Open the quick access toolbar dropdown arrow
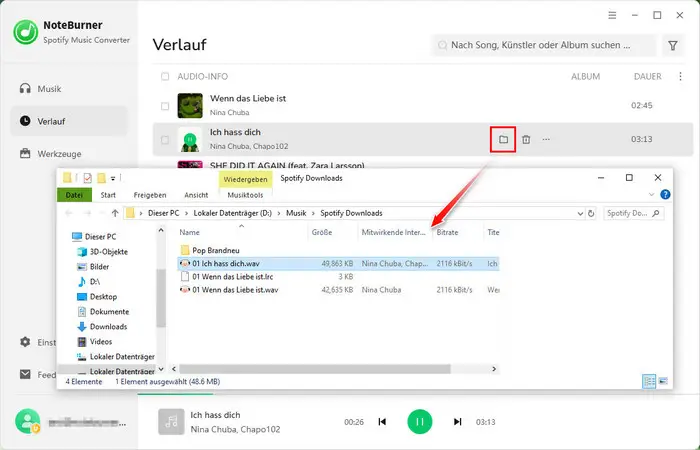 (x=113, y=179)
